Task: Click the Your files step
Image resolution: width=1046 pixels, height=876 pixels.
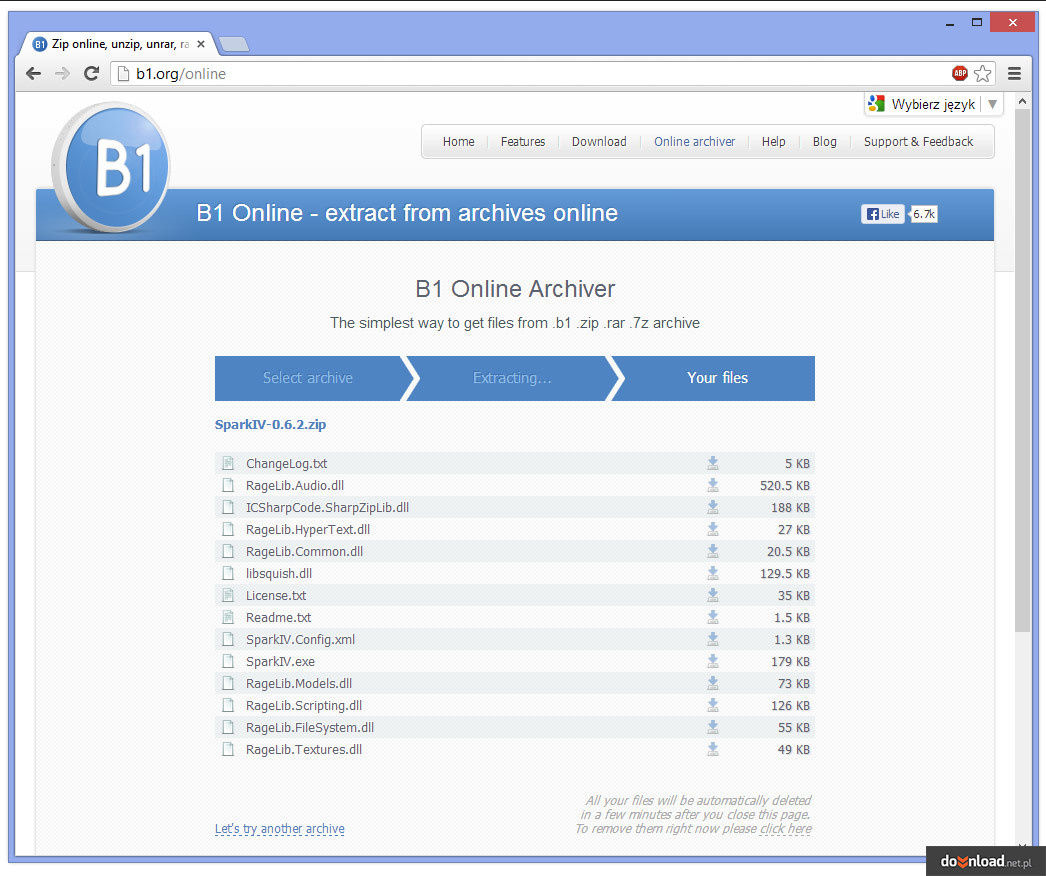Action: (717, 378)
